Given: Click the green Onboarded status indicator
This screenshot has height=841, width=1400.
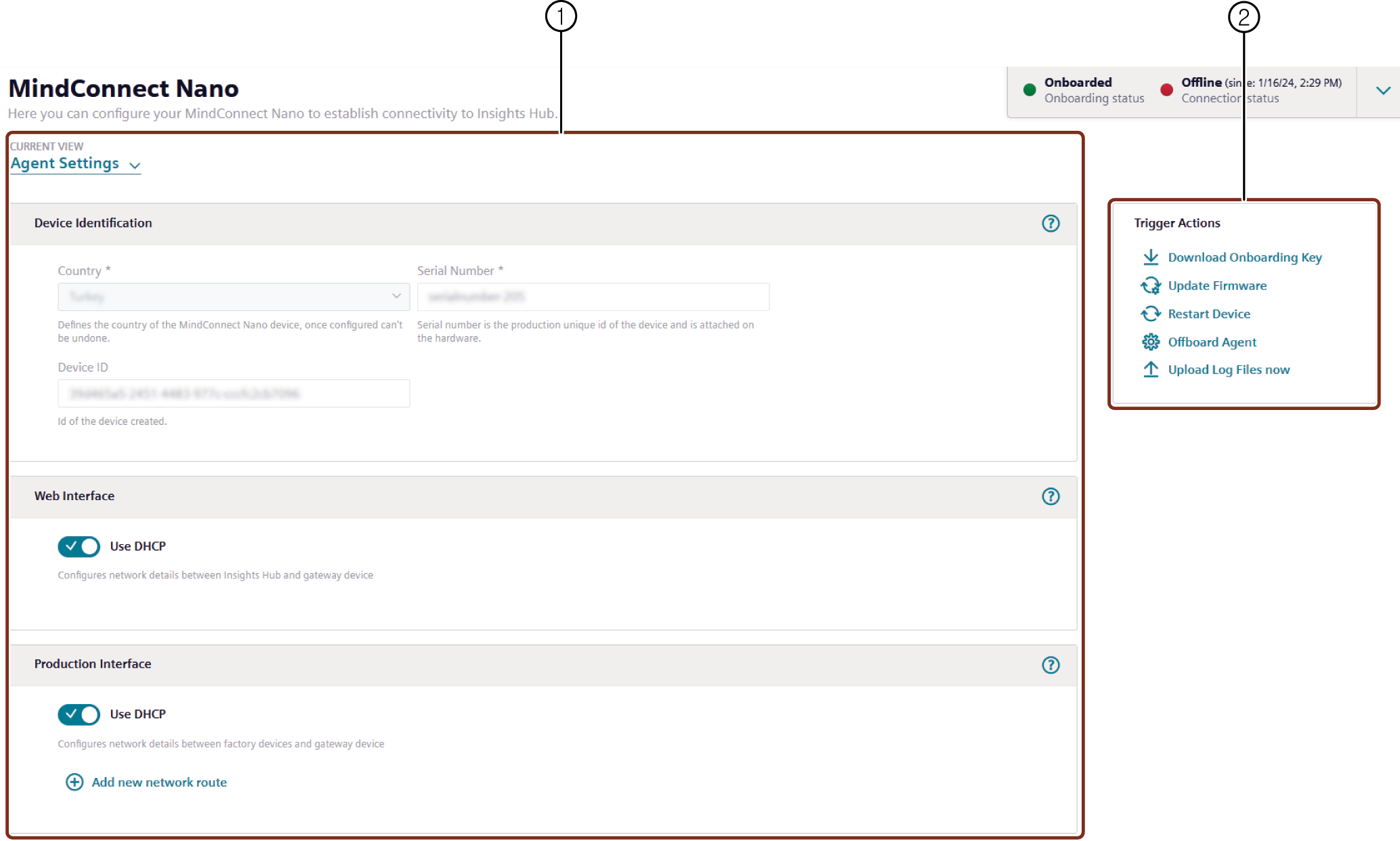Looking at the screenshot, I should pos(1030,90).
